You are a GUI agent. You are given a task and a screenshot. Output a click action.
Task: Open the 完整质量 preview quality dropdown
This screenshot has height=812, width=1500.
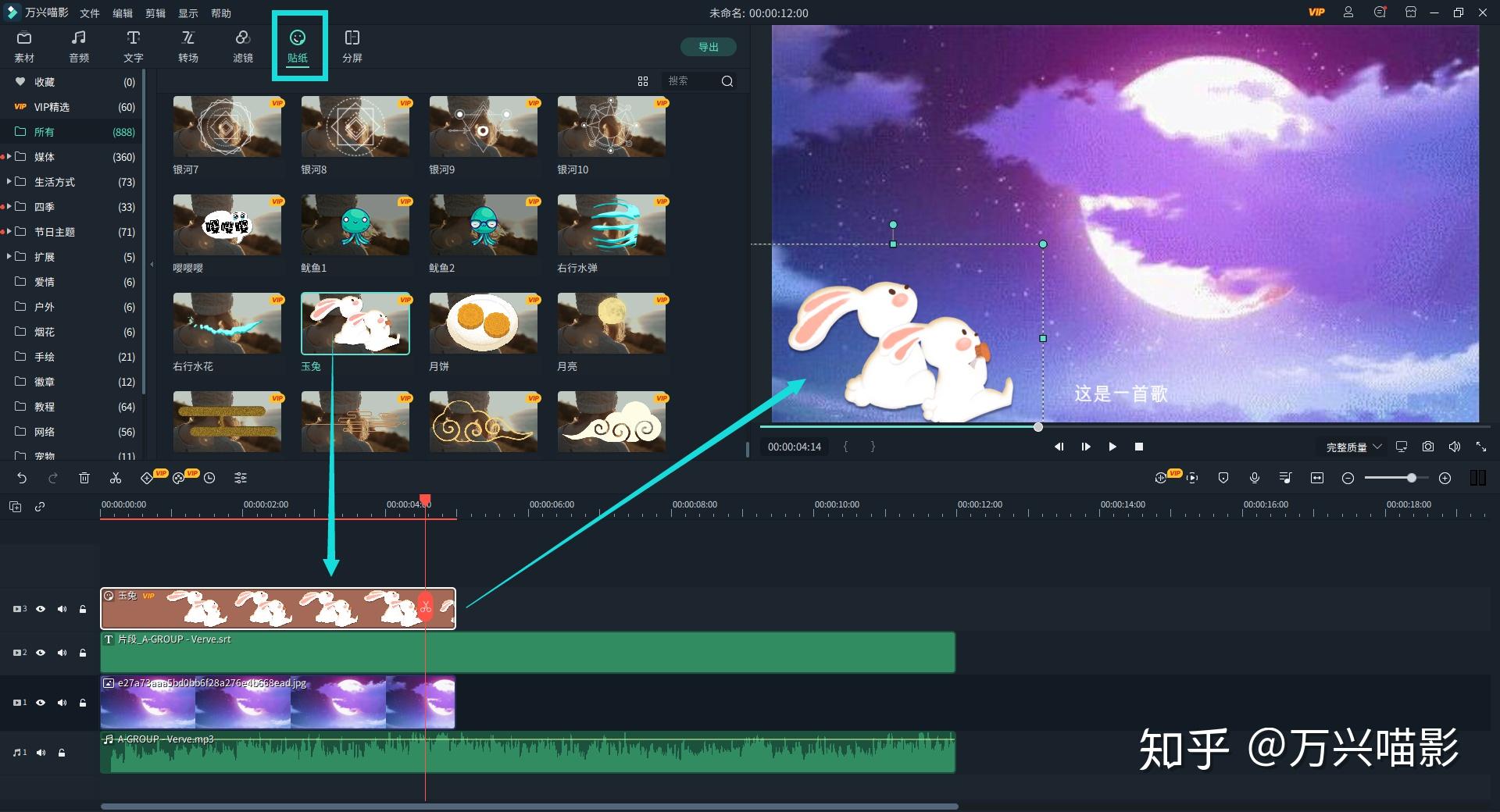tap(1354, 447)
